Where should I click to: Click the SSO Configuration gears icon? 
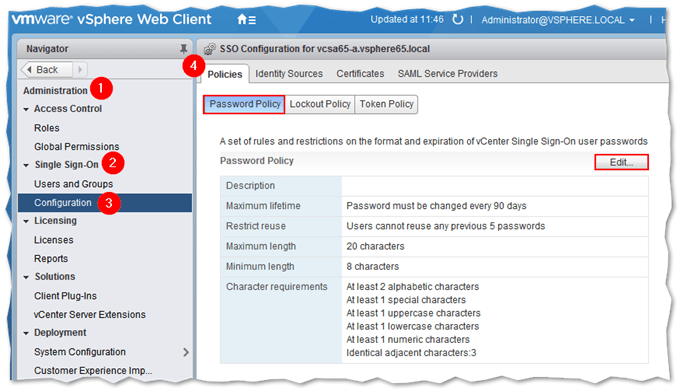click(209, 49)
